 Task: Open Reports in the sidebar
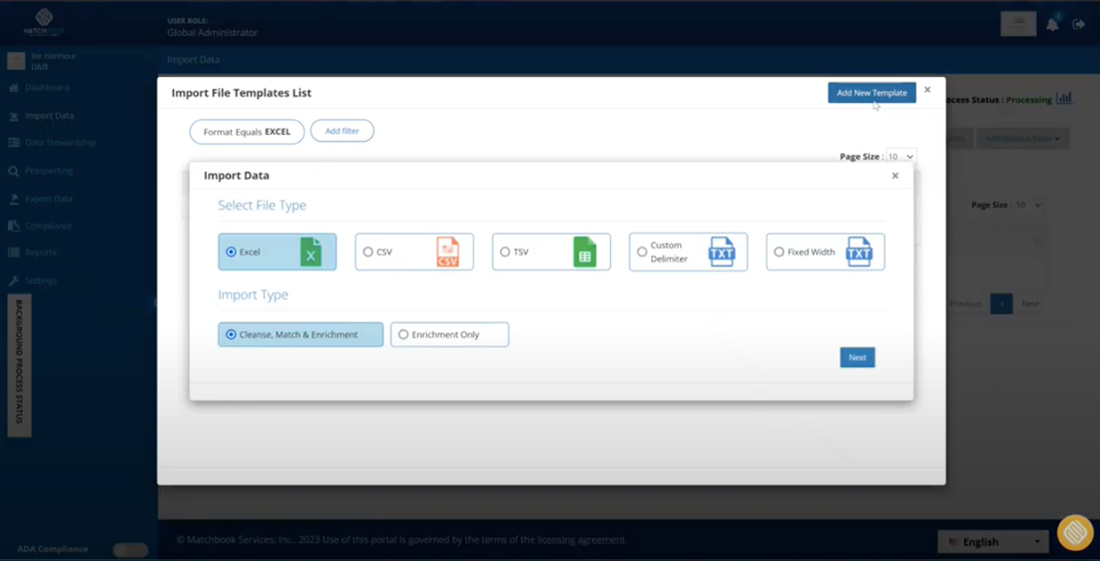coord(41,252)
